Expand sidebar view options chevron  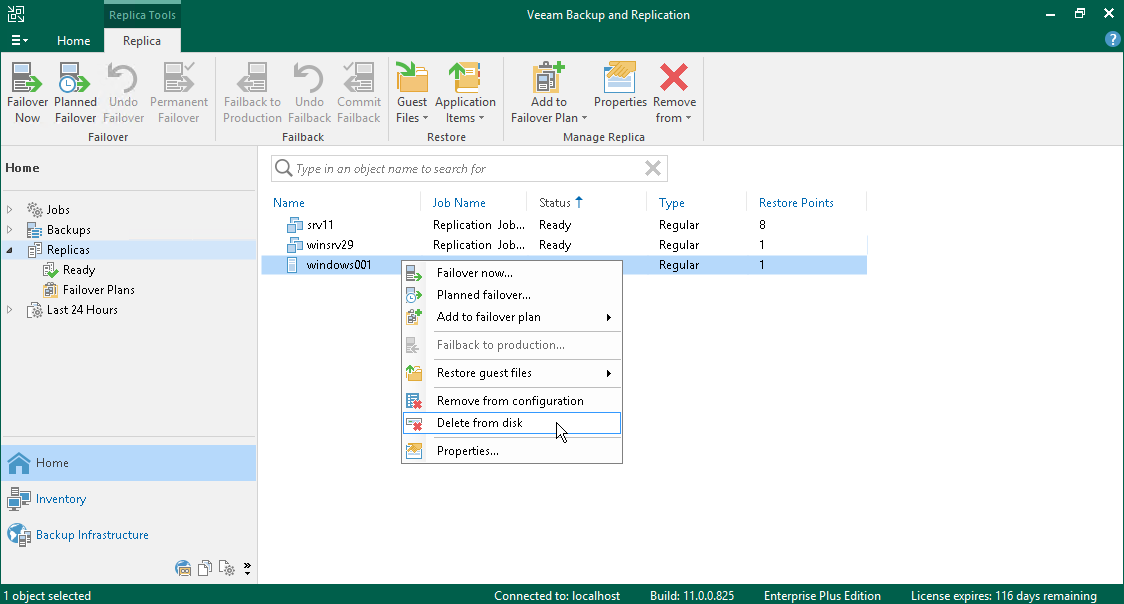click(x=247, y=568)
